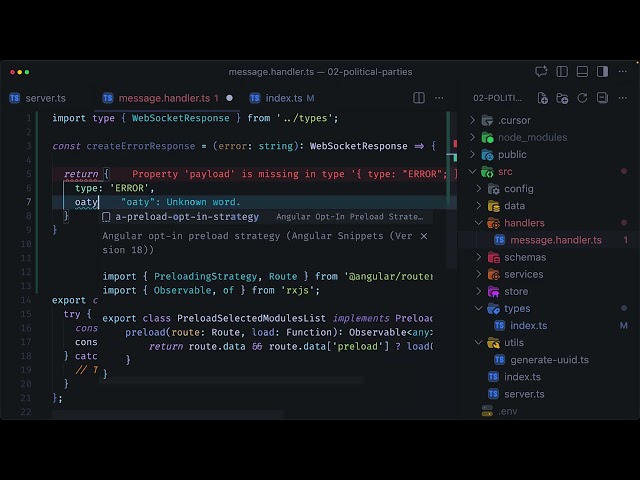This screenshot has height=480, width=640.
Task: Expand the .cursor folder
Action: pos(472,120)
